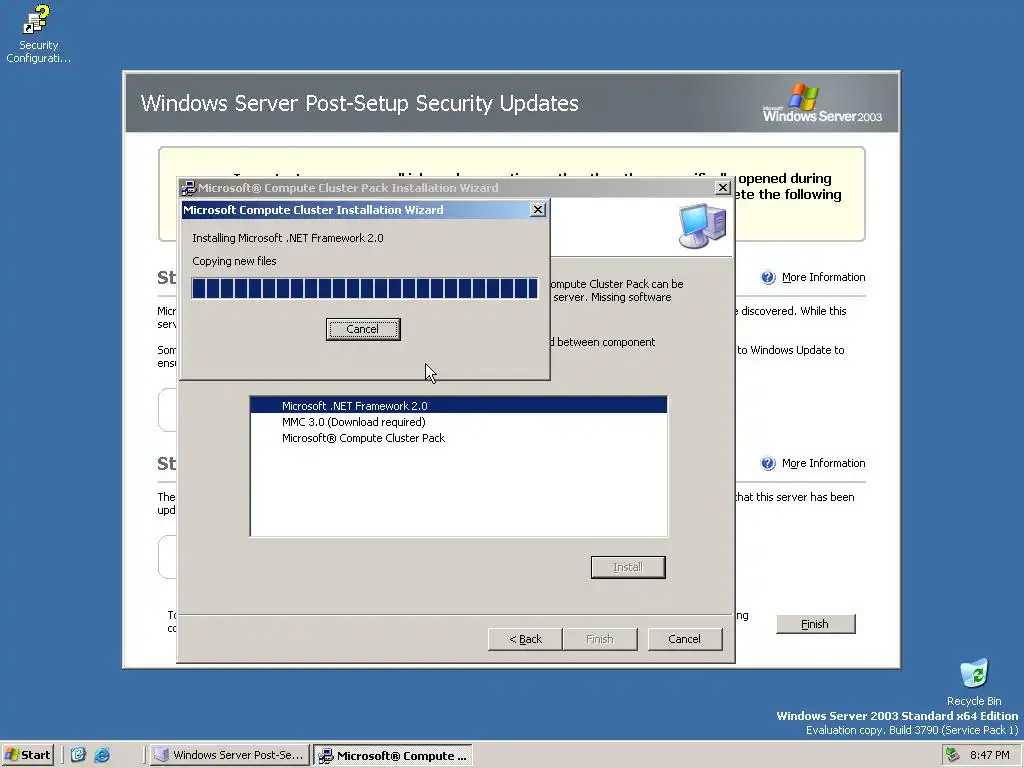Click the system clock showing 8:47 PM
1024x768 pixels.
(x=989, y=755)
